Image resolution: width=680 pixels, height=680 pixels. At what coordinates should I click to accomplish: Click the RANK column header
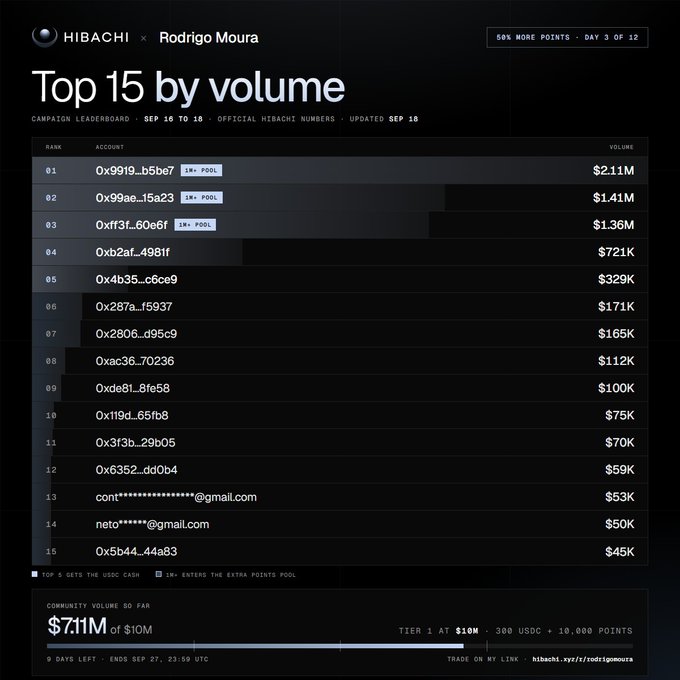[53, 147]
